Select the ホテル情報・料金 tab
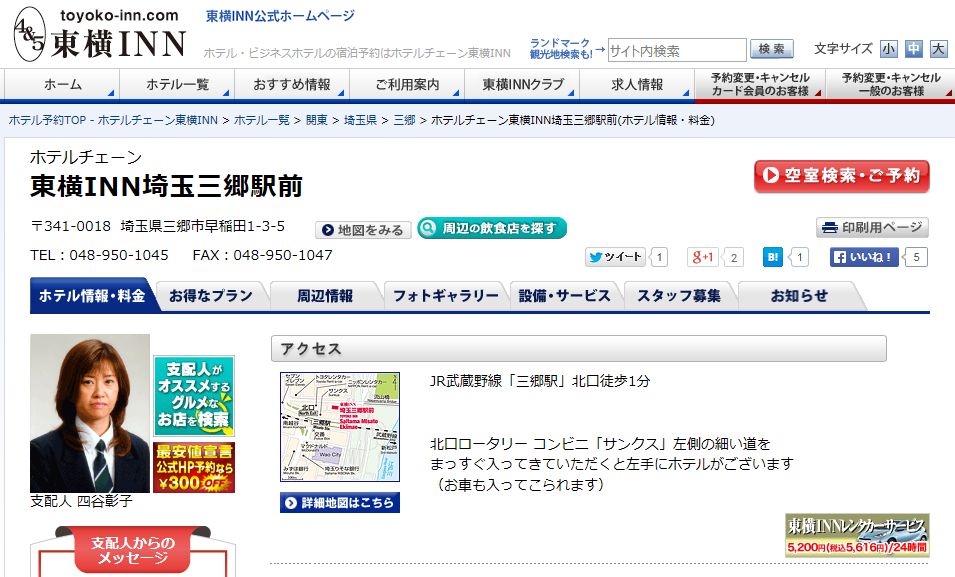Viewport: 955px width, 577px height. click(93, 296)
